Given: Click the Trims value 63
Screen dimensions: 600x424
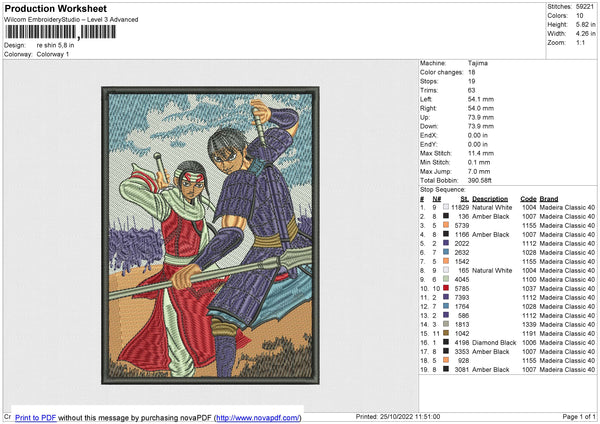Looking at the screenshot, I should 471,90.
